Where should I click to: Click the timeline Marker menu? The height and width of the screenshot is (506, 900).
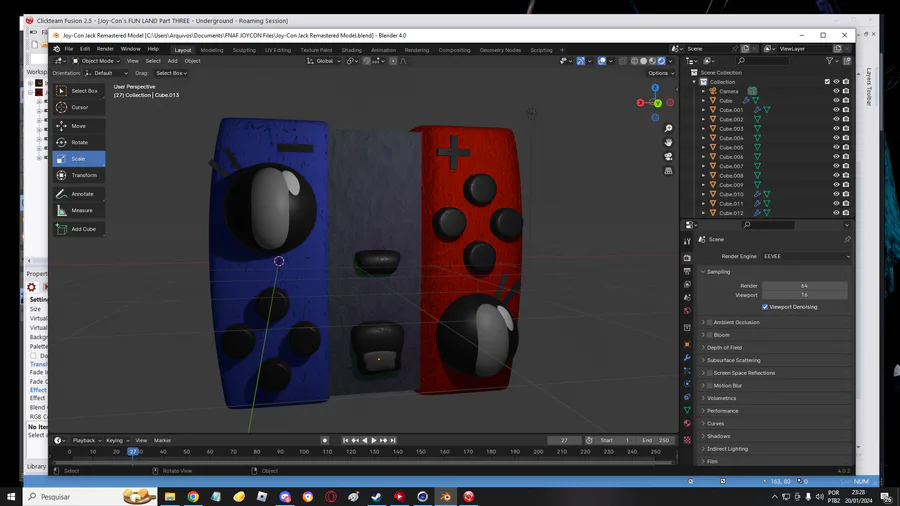(162, 441)
